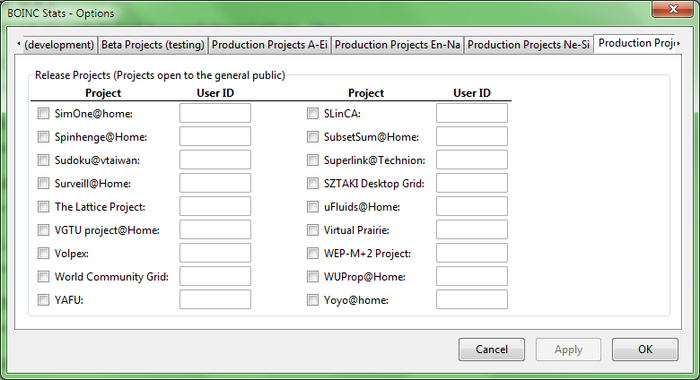Open the Production Projects Ne-Si tab
Screen dimensions: 700x380
click(529, 45)
